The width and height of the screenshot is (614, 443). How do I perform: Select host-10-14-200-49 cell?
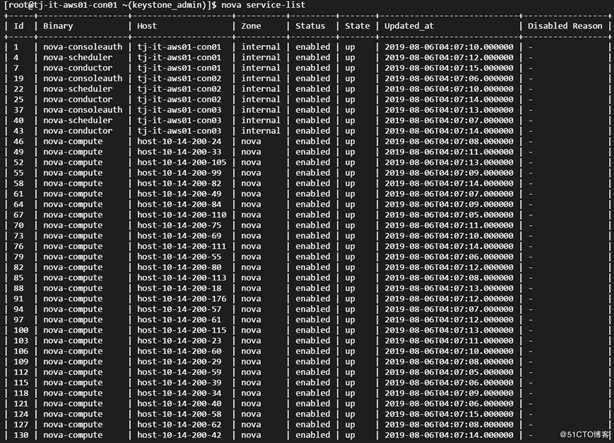[179, 194]
